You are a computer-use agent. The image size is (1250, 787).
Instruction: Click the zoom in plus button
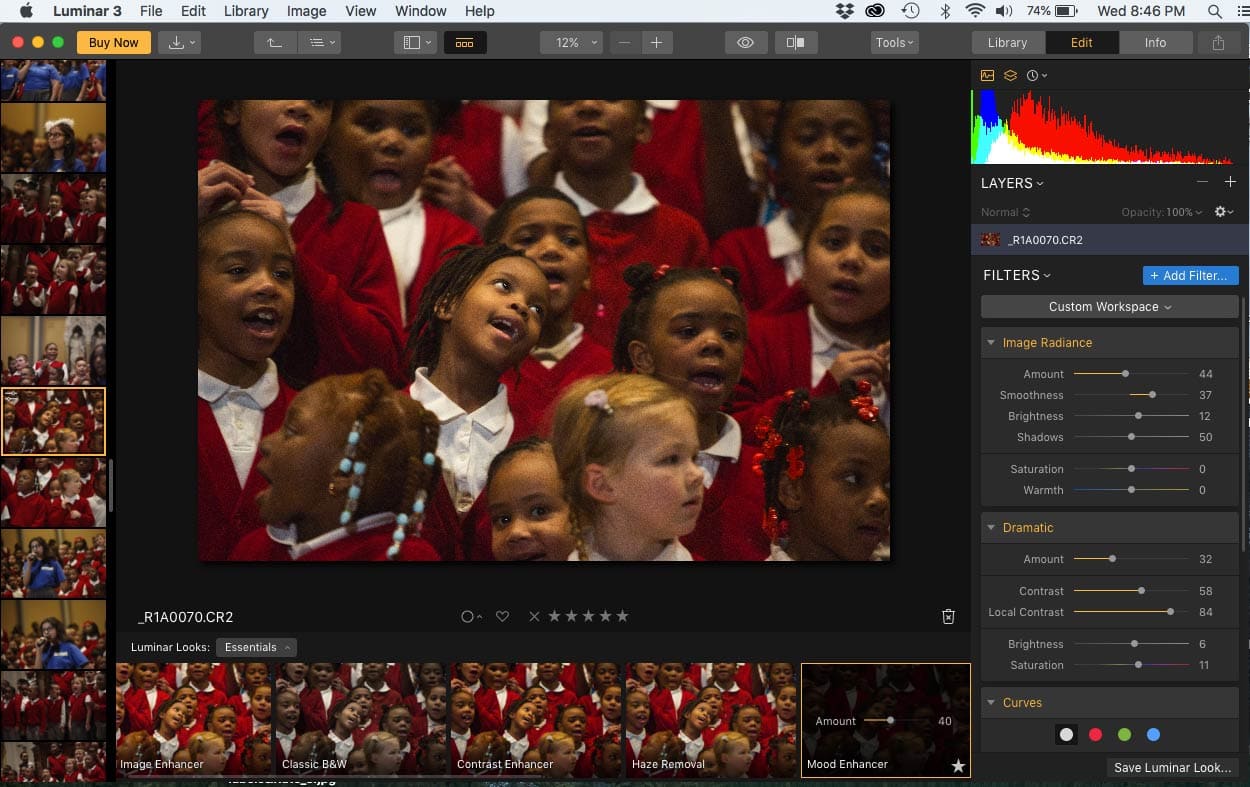656,43
